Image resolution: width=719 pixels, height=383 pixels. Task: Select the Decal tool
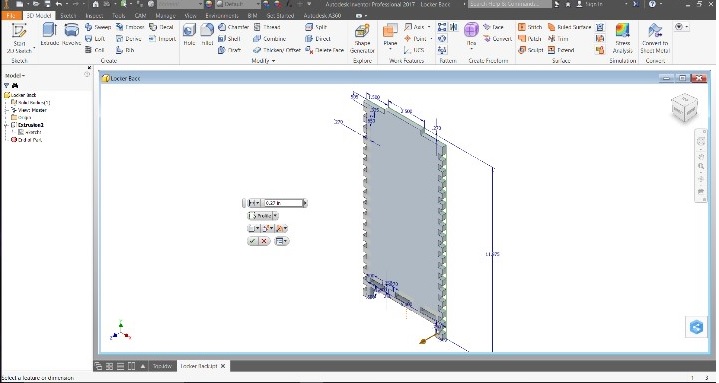(162, 27)
